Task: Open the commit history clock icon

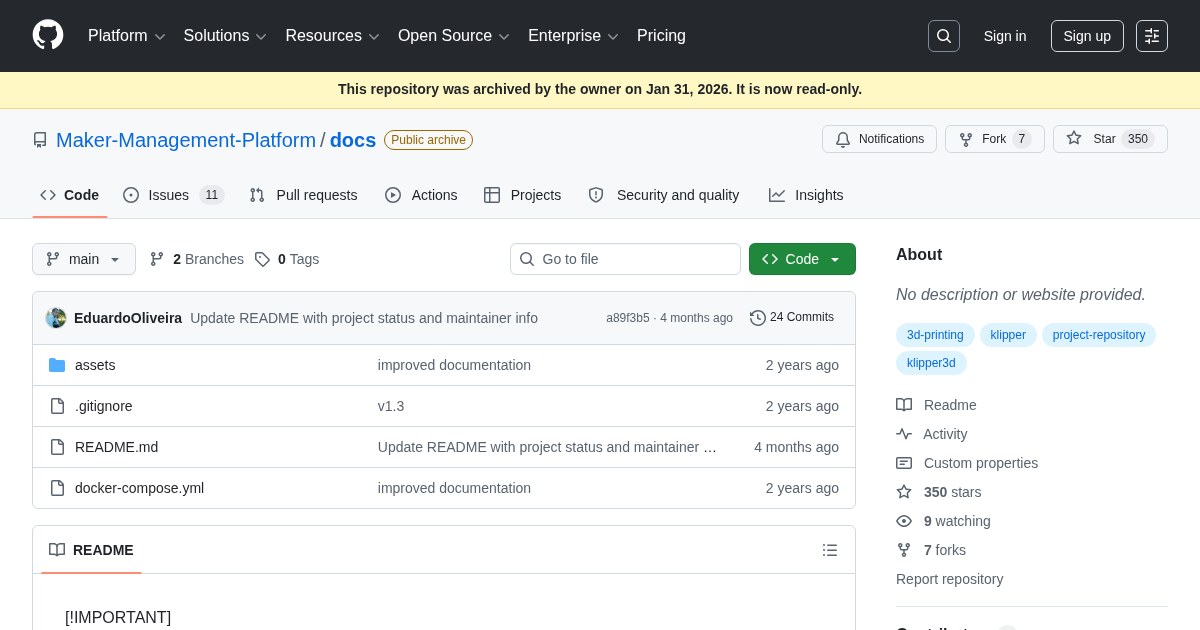Action: [x=758, y=318]
